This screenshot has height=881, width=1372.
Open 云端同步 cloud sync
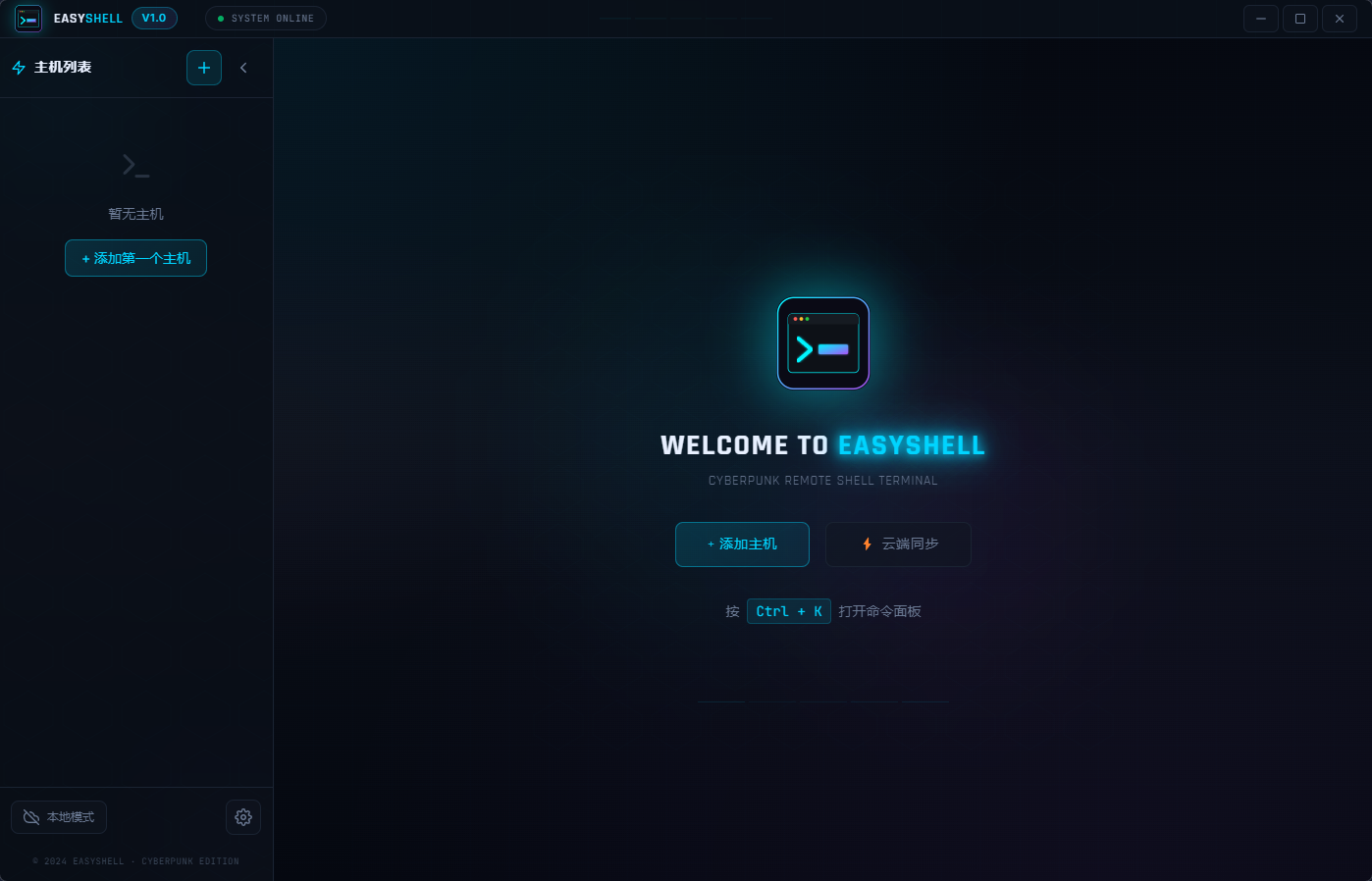tap(898, 544)
